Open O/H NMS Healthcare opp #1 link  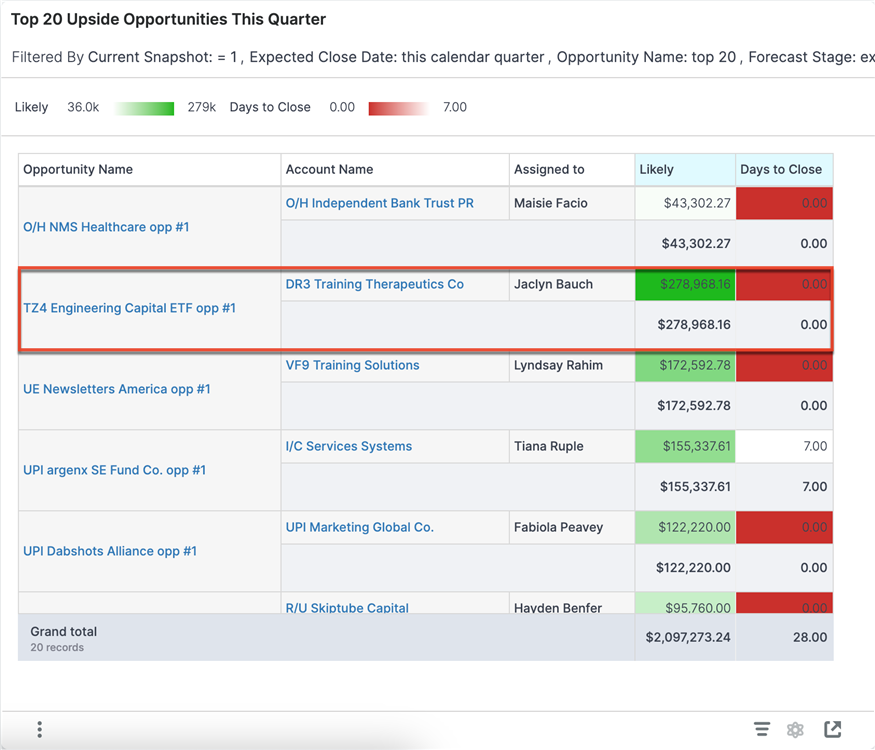106,227
